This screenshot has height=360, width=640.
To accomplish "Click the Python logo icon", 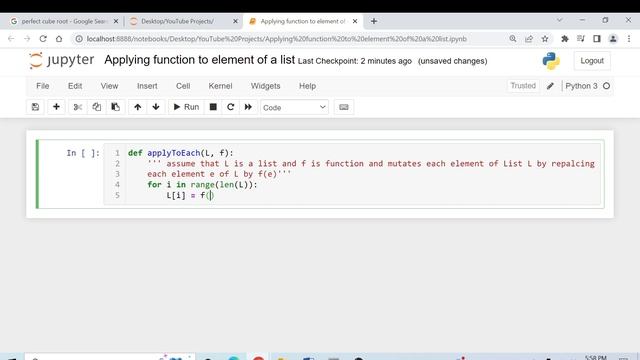I will [x=551, y=61].
